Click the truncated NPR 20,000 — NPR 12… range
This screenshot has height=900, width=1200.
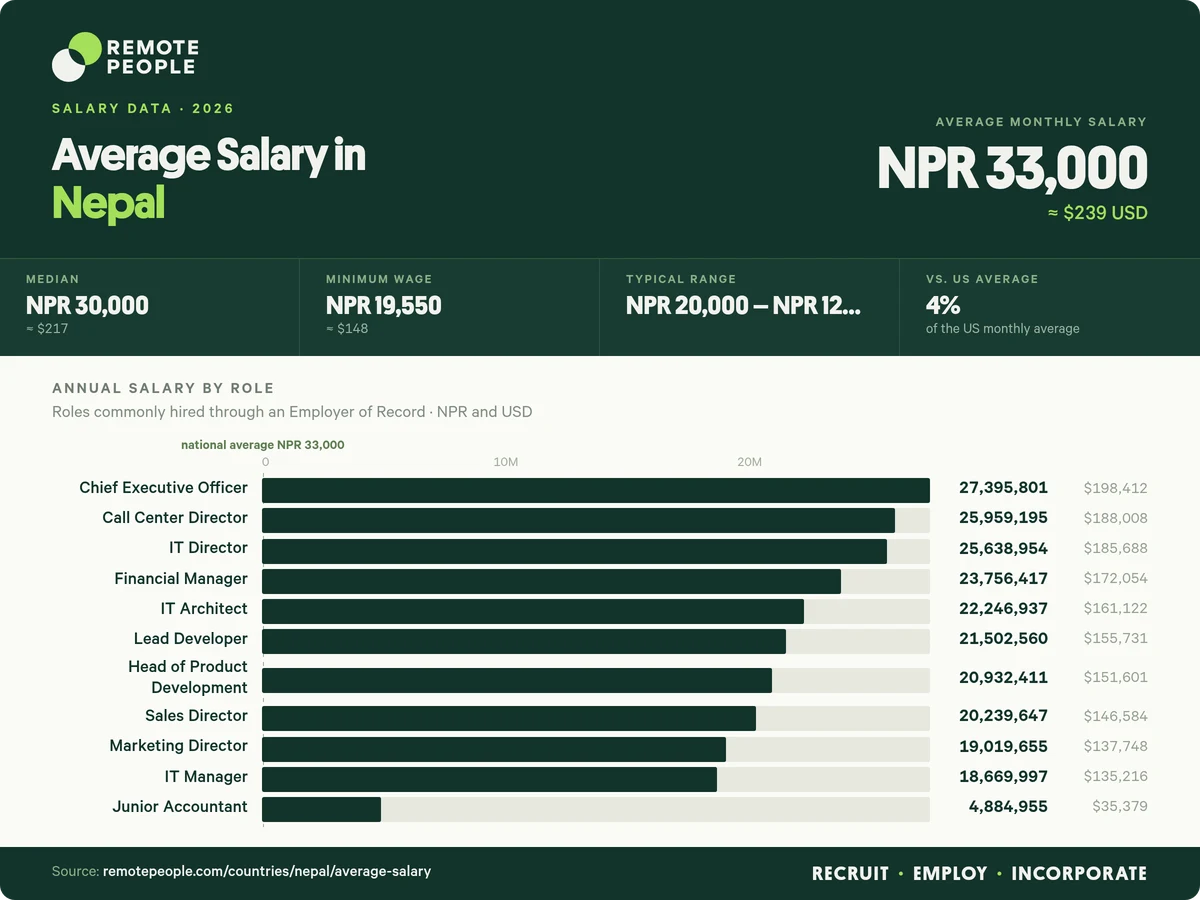pyautogui.click(x=743, y=306)
